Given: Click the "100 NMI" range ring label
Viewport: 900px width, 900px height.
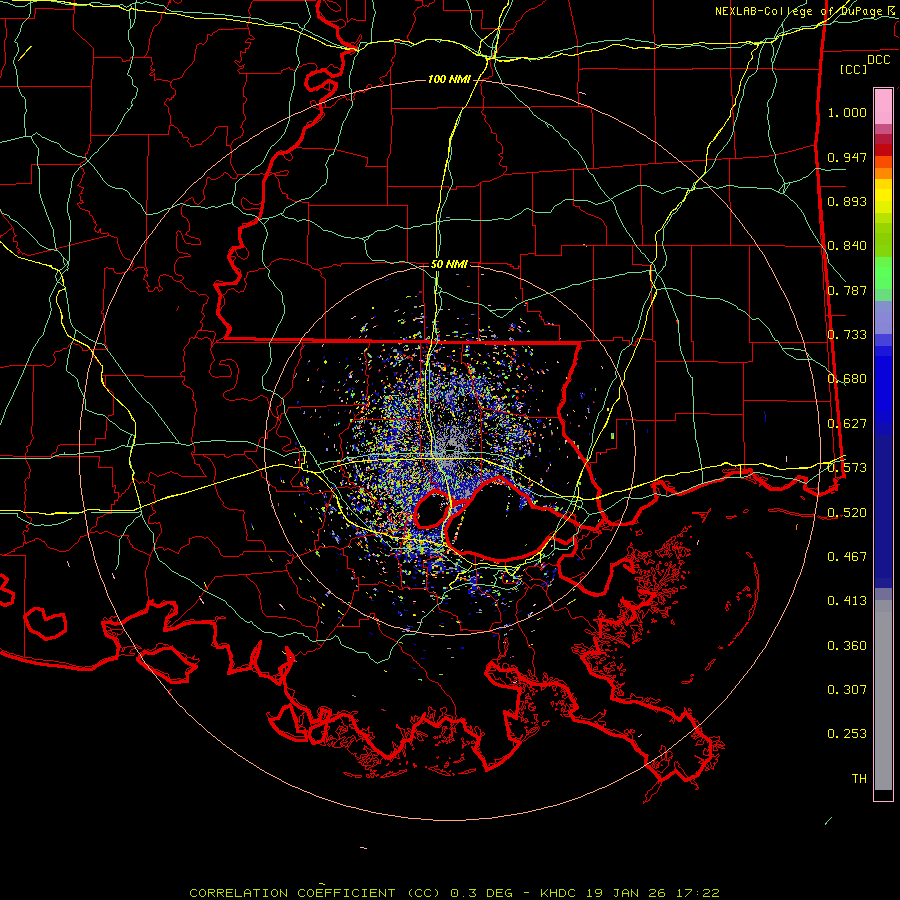Looking at the screenshot, I should pos(449,79).
